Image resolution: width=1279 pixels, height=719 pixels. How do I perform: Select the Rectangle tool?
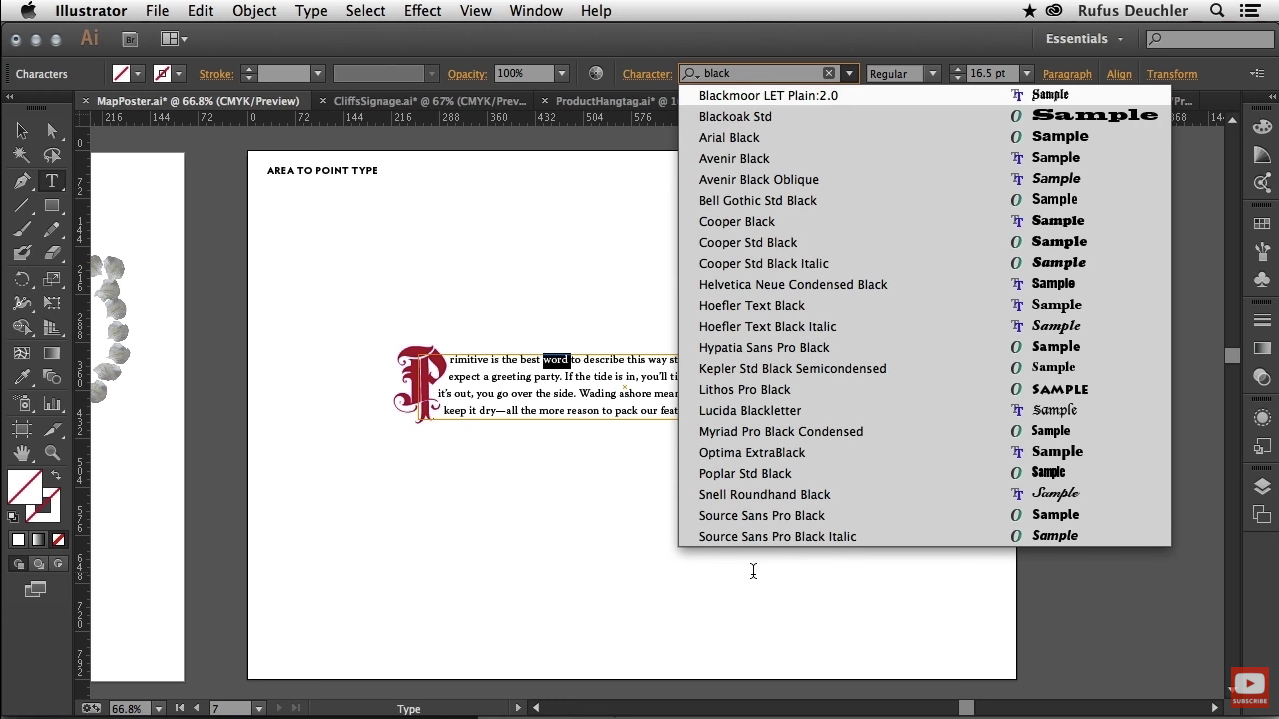coord(52,205)
